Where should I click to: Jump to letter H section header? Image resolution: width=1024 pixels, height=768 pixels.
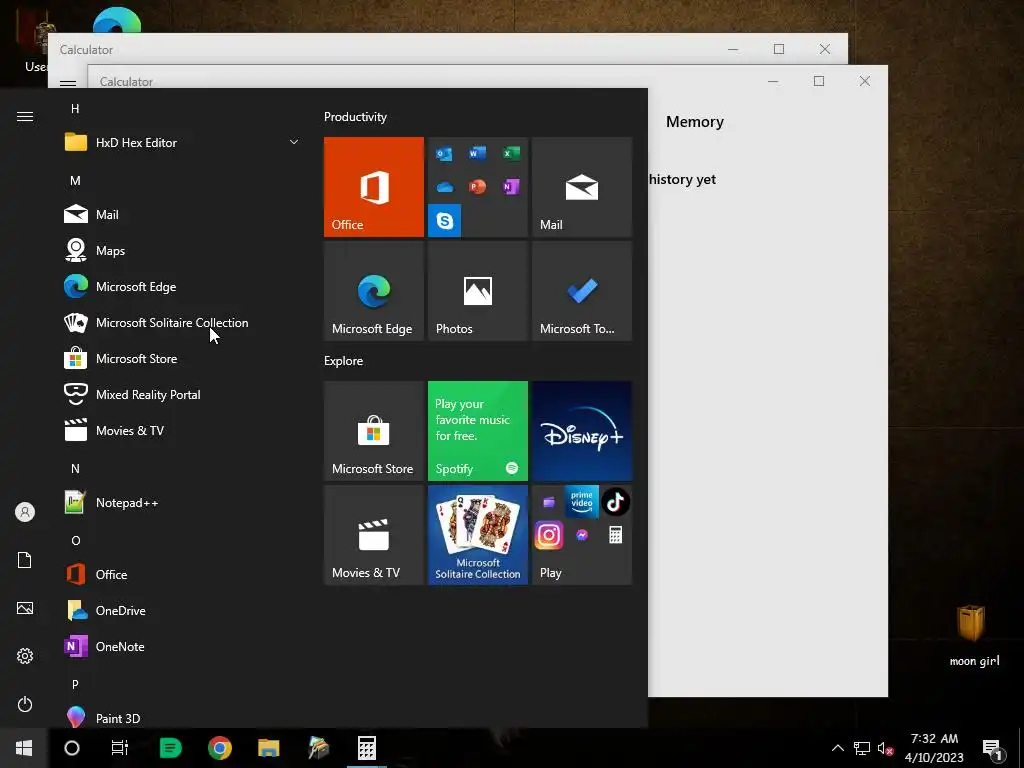tap(75, 108)
